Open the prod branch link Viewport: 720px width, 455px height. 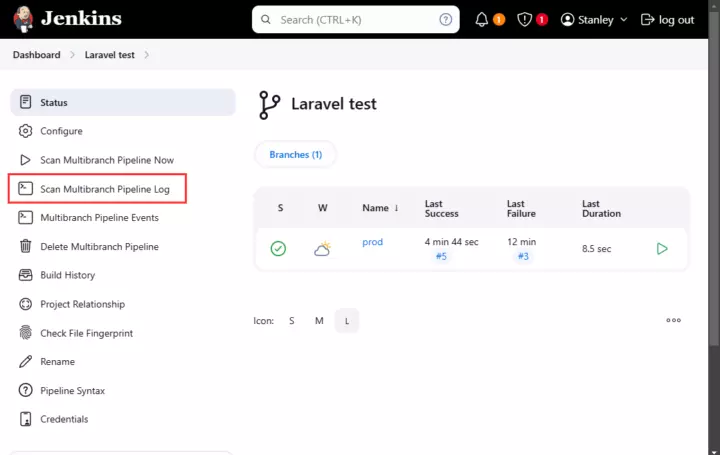372,242
